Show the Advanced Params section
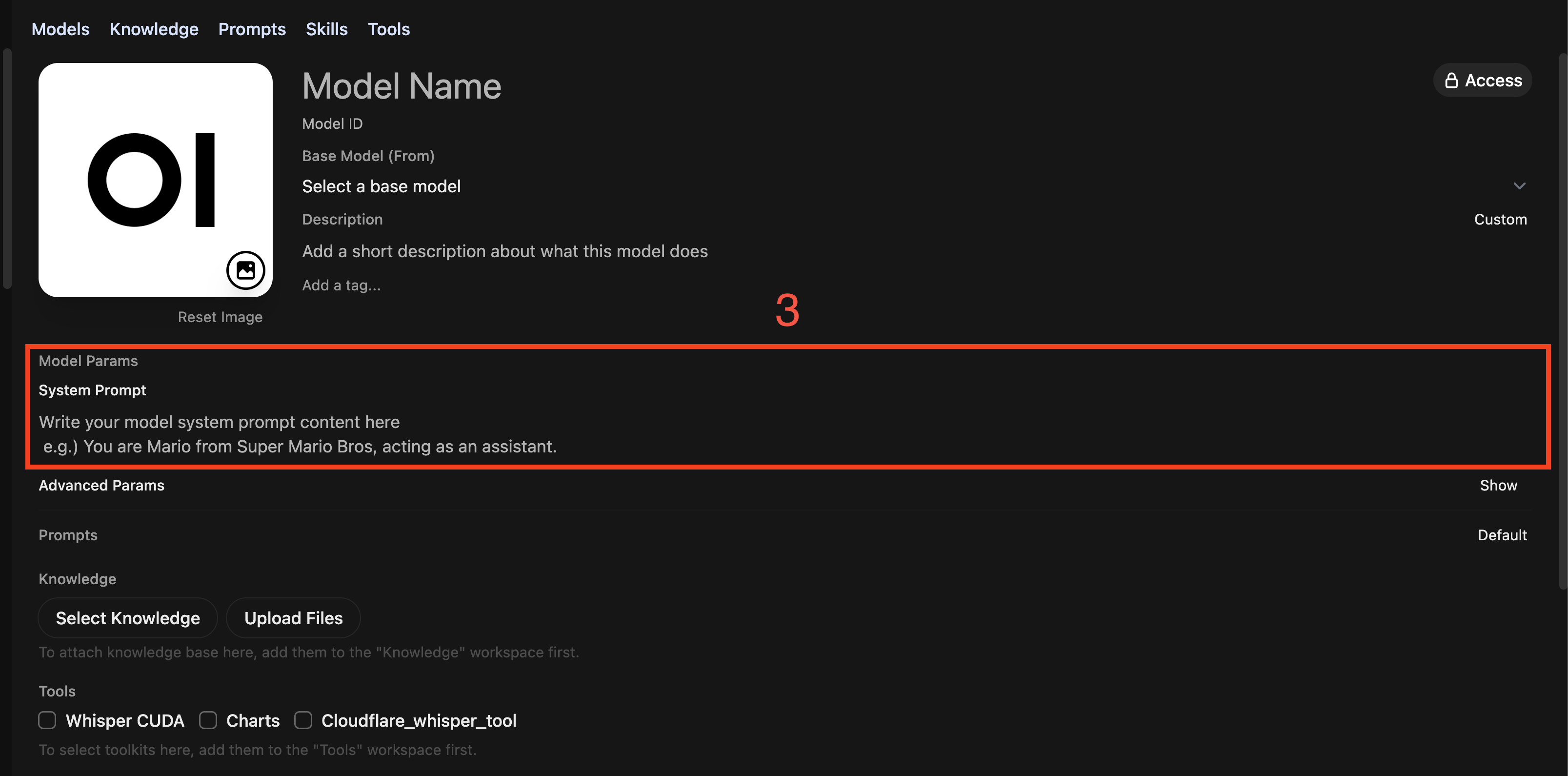Viewport: 1568px width, 776px height. click(1498, 485)
